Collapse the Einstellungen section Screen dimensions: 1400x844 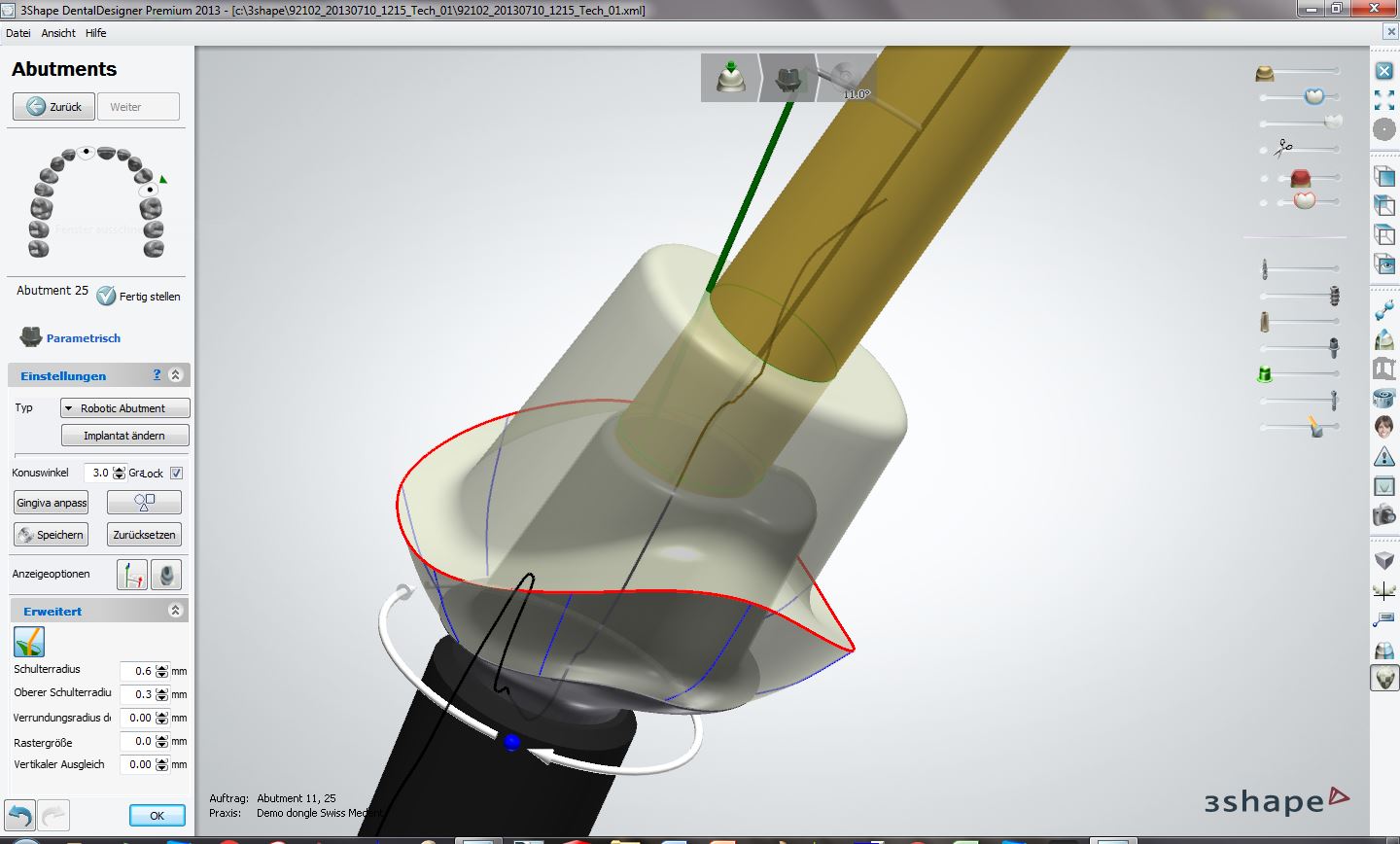point(176,375)
